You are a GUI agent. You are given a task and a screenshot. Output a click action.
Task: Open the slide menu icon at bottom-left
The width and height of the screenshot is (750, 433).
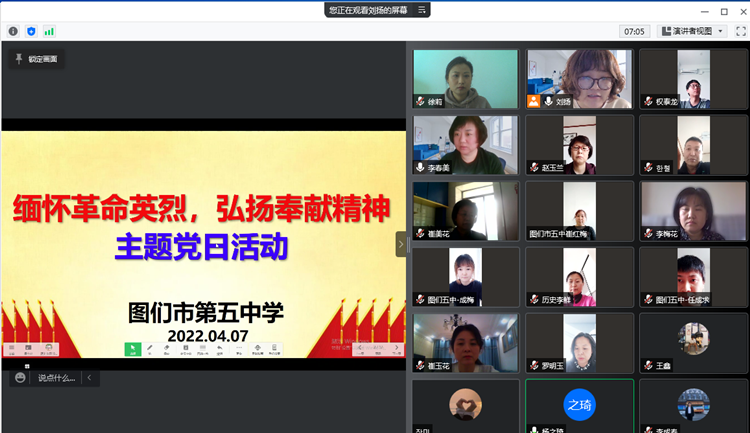point(11,349)
